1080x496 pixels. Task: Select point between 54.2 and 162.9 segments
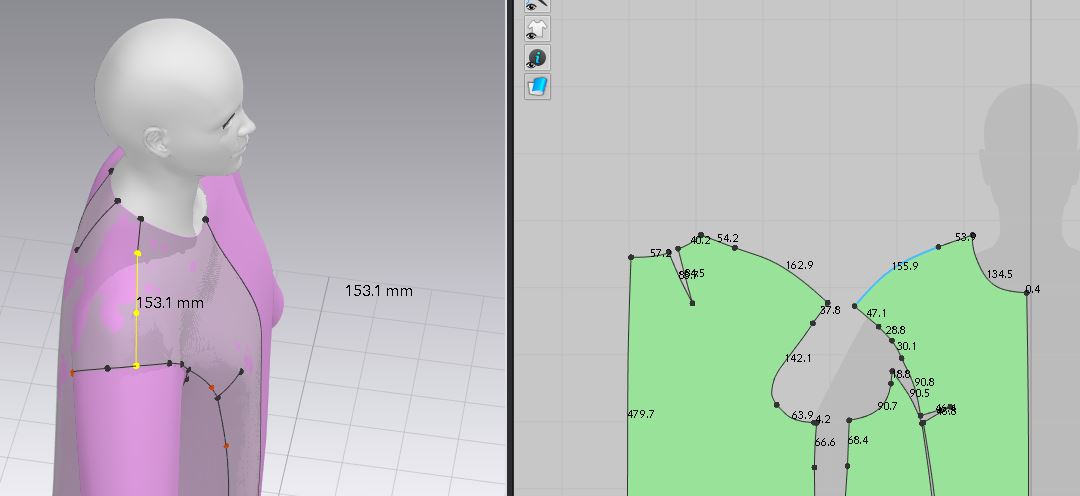pyautogui.click(x=735, y=248)
